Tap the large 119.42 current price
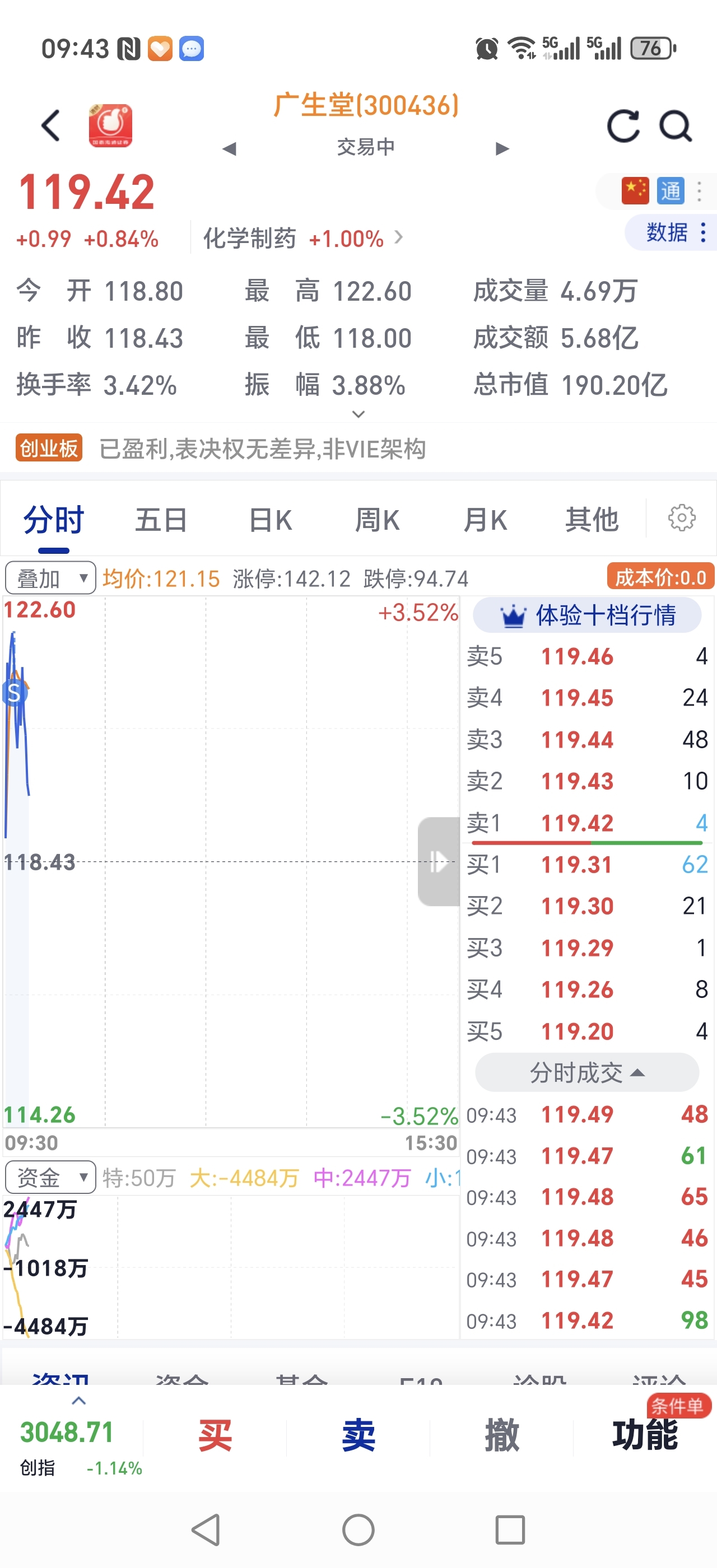This screenshot has height=1568, width=717. [x=86, y=192]
